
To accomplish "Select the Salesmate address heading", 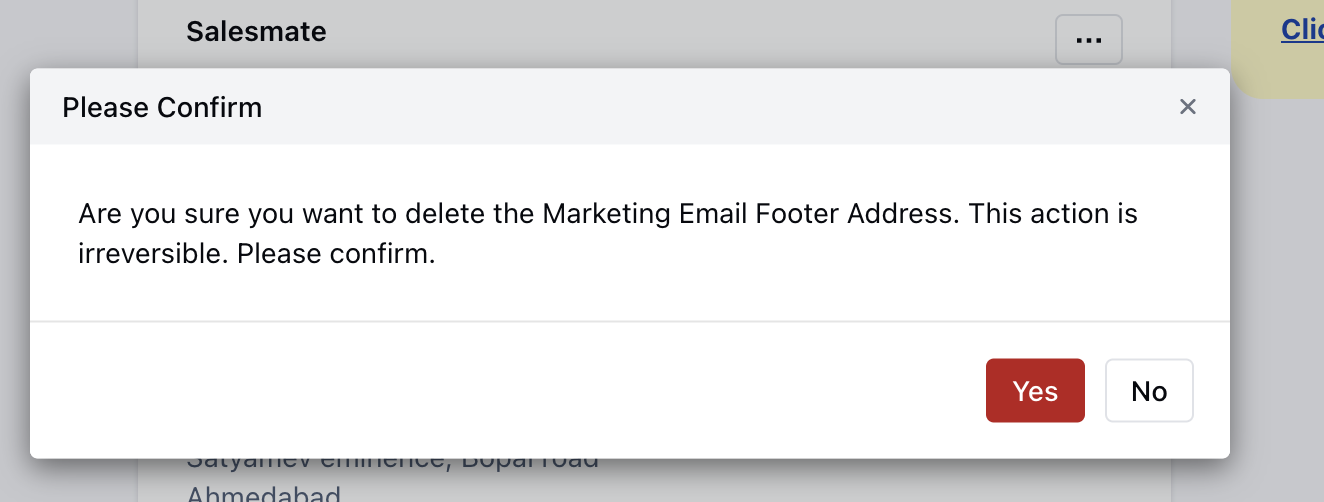I will 256,31.
